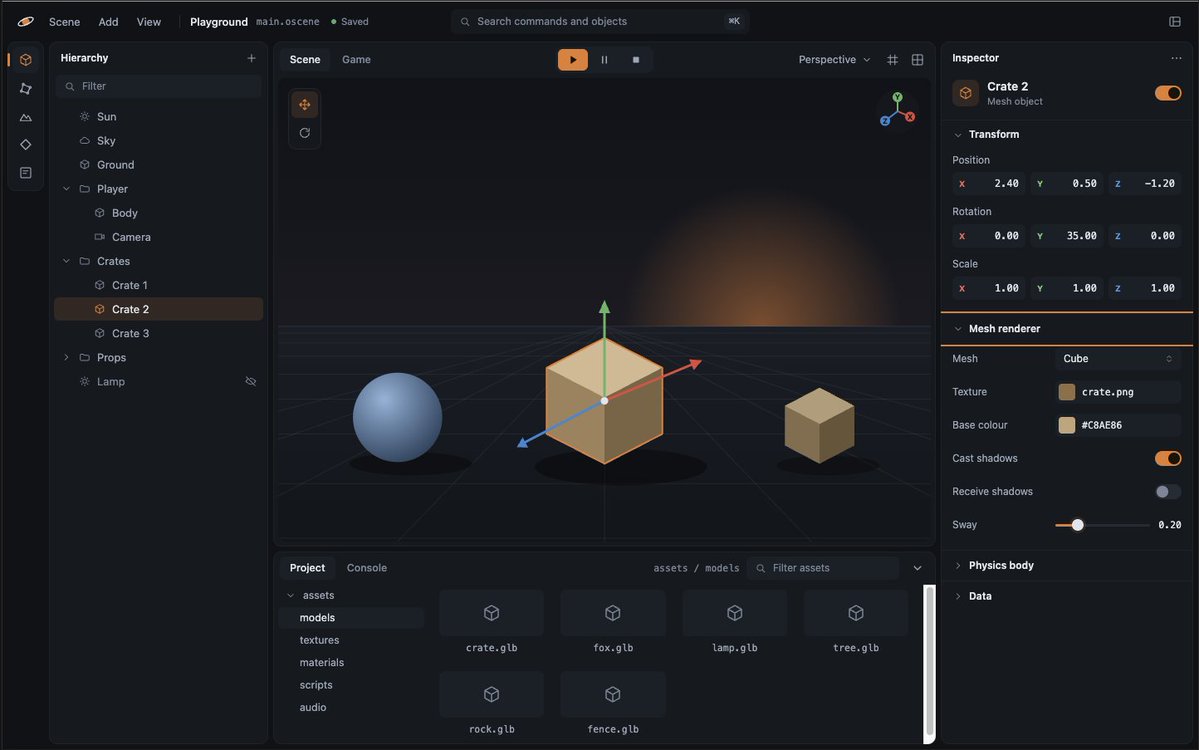1199x750 pixels.
Task: Select the Camera object
Action: click(x=158, y=237)
